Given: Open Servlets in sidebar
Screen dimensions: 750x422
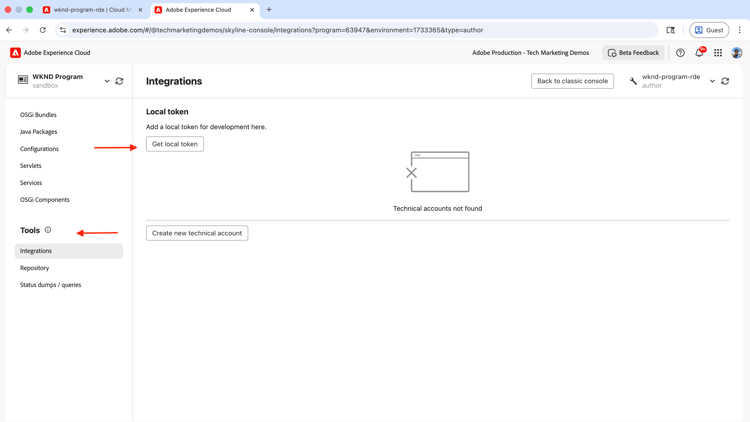Looking at the screenshot, I should [31, 166].
